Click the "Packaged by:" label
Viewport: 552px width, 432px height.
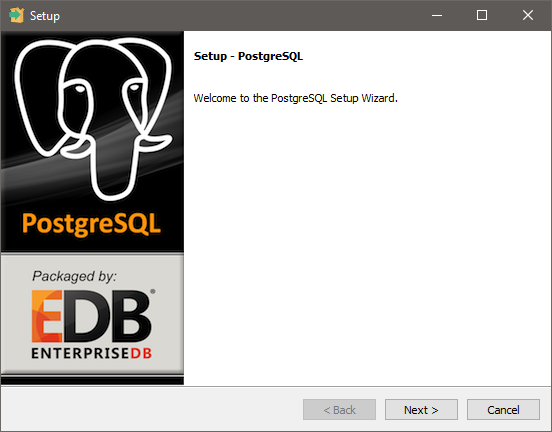click(74, 276)
